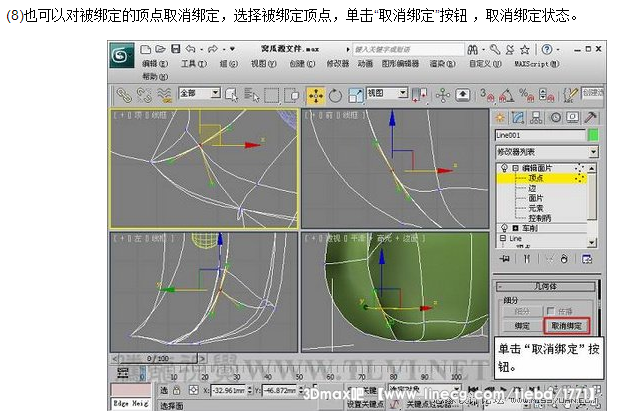
Task: Open the 全部 selection filter dropdown
Action: click(x=199, y=93)
